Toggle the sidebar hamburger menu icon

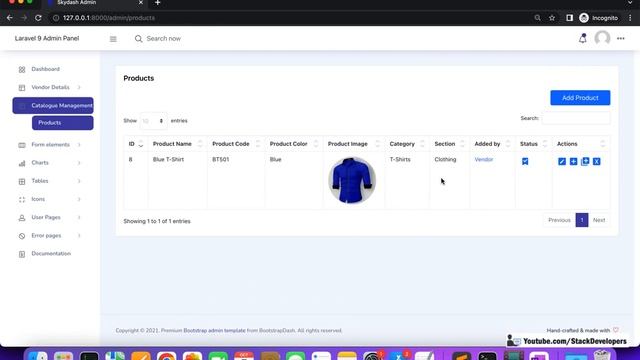(x=113, y=39)
